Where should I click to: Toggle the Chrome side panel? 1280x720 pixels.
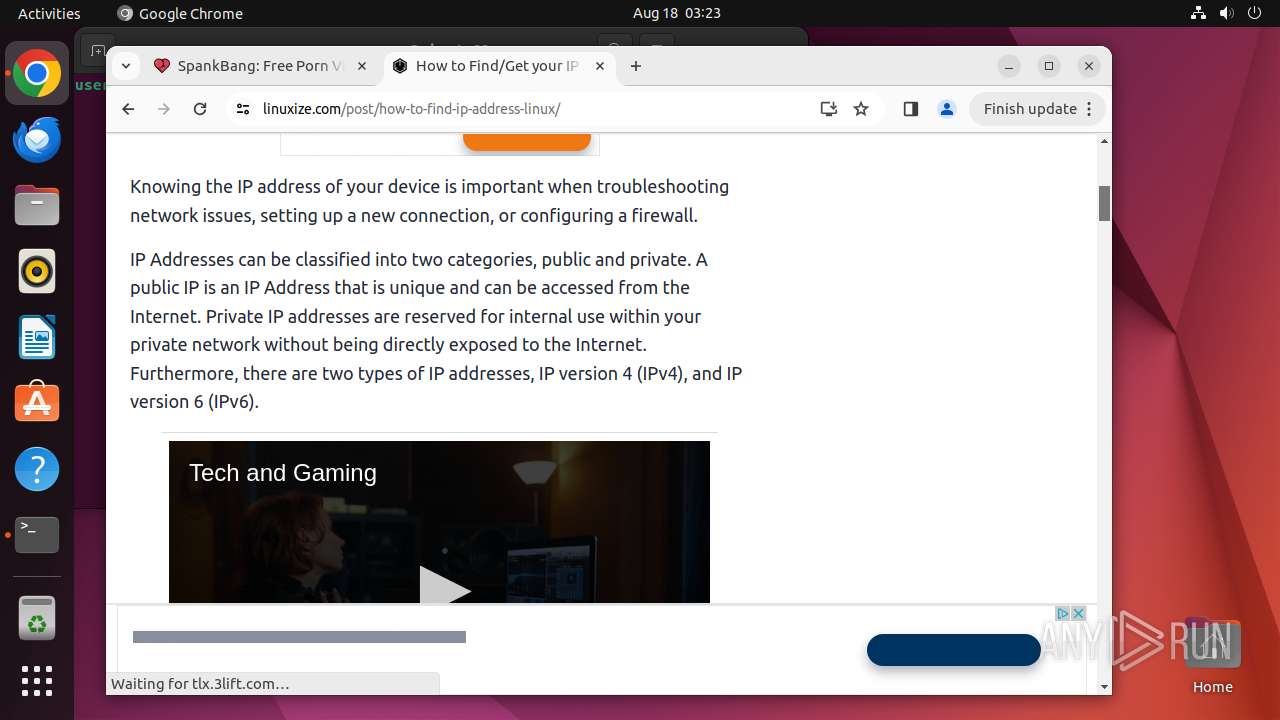tap(910, 109)
